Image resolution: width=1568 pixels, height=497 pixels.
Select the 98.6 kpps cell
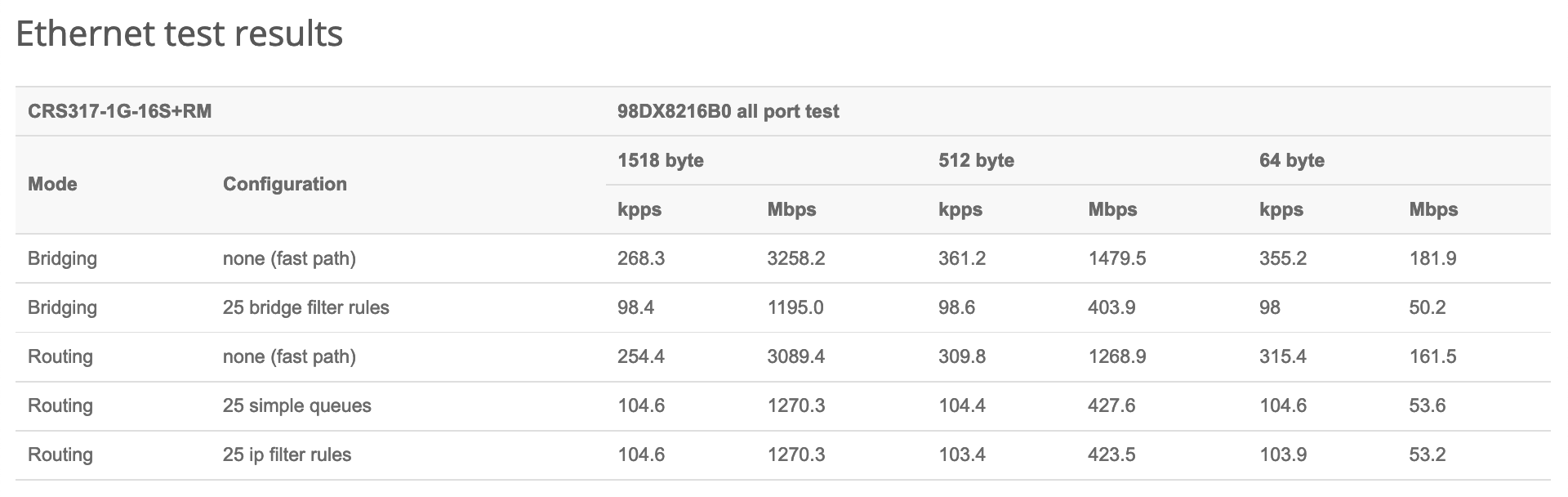click(956, 308)
